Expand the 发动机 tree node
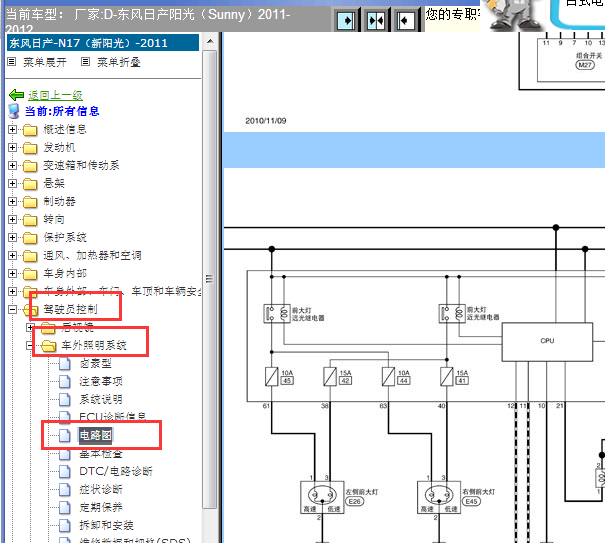The height and width of the screenshot is (543, 605). pos(12,147)
